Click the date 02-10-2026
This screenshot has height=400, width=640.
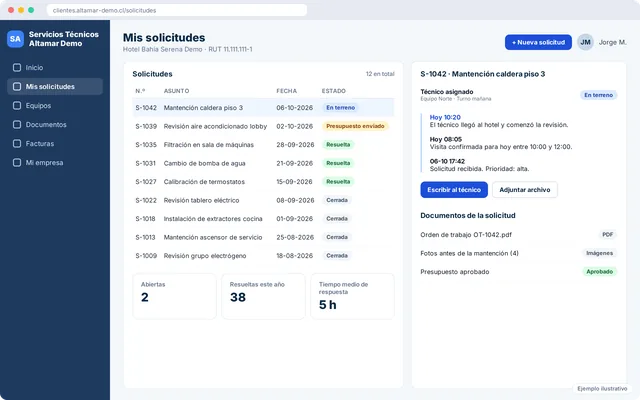click(295, 126)
